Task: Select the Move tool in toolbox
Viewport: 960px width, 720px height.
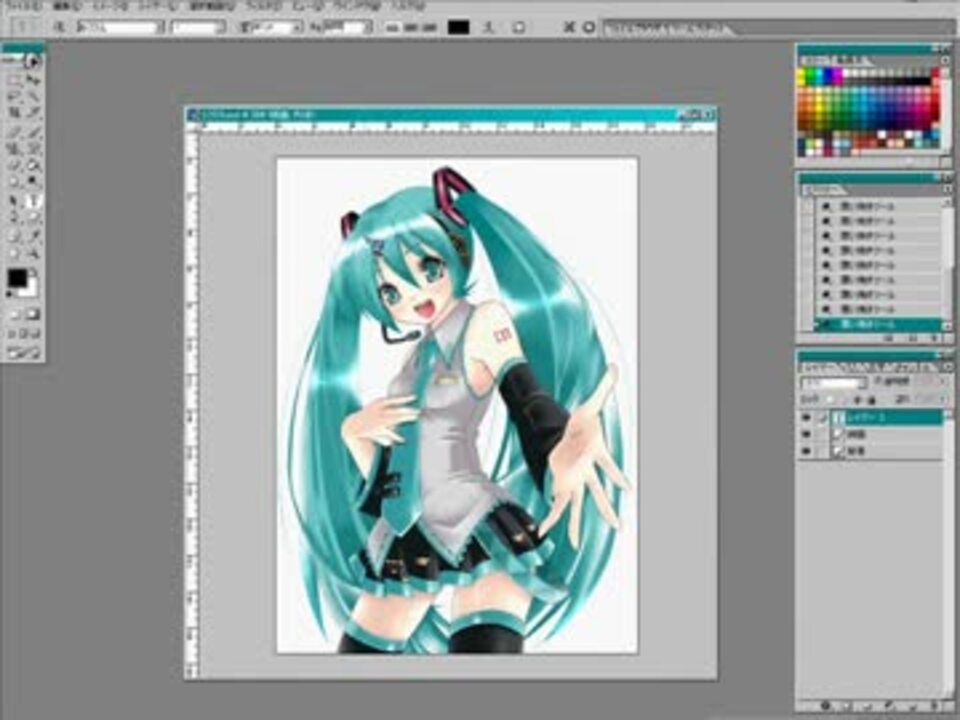Action: point(33,80)
